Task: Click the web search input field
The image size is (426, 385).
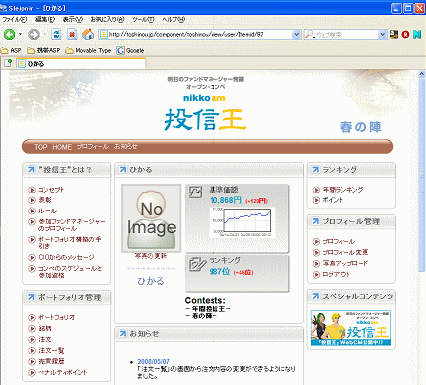Action: tap(345, 34)
